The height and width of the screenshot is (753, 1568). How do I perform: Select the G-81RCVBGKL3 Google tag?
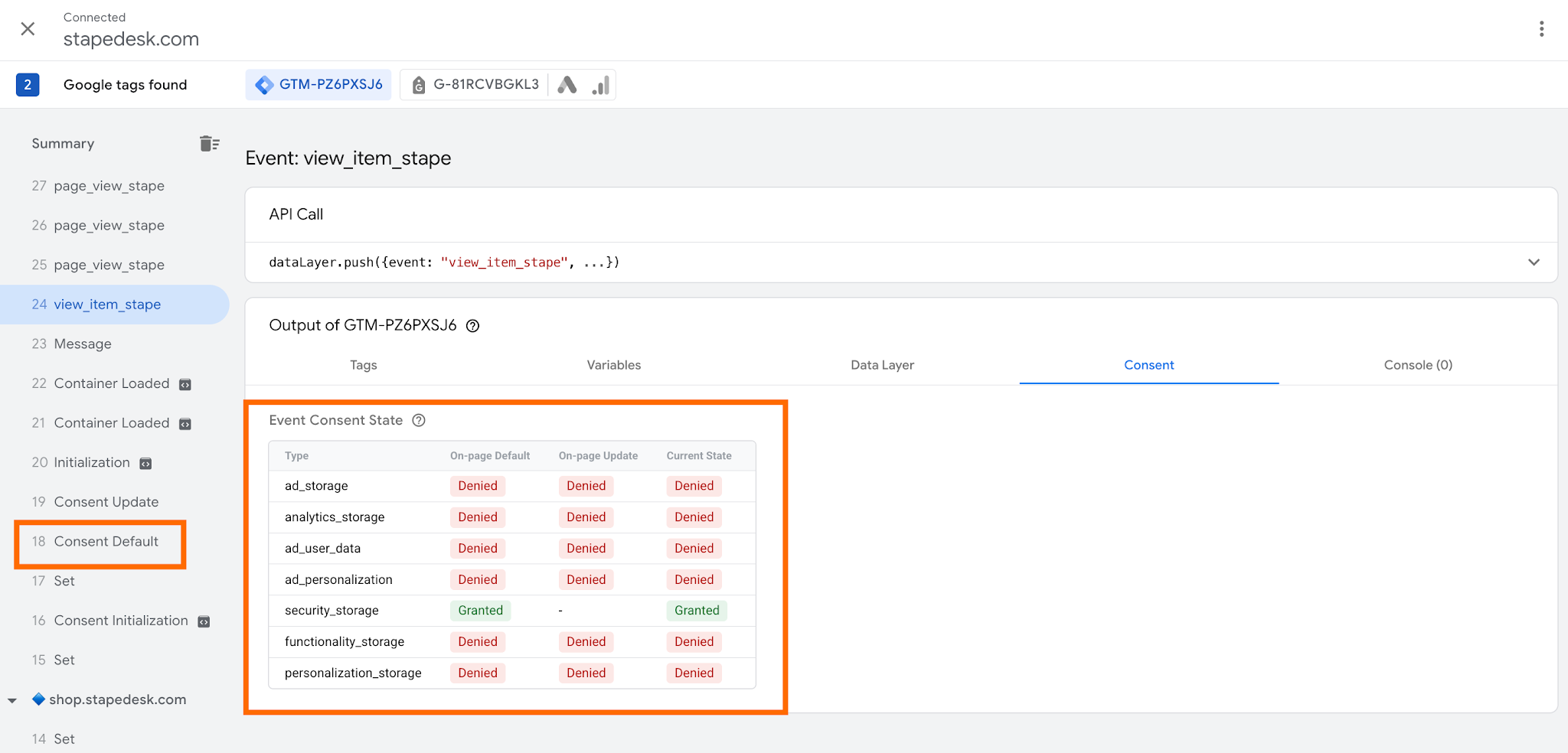coord(475,84)
